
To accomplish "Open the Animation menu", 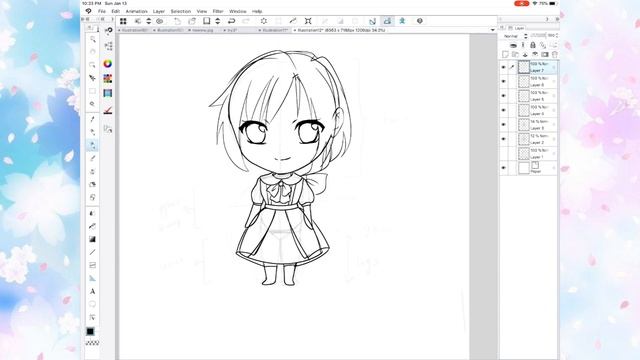I will point(137,11).
